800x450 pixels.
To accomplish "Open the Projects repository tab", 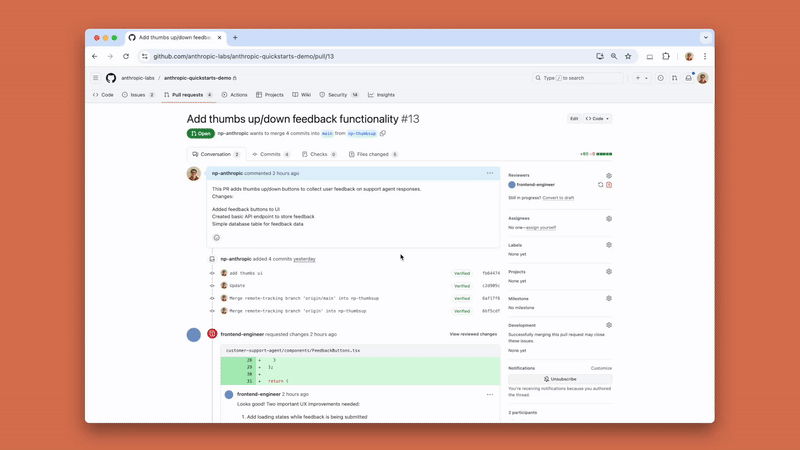I will [270, 95].
